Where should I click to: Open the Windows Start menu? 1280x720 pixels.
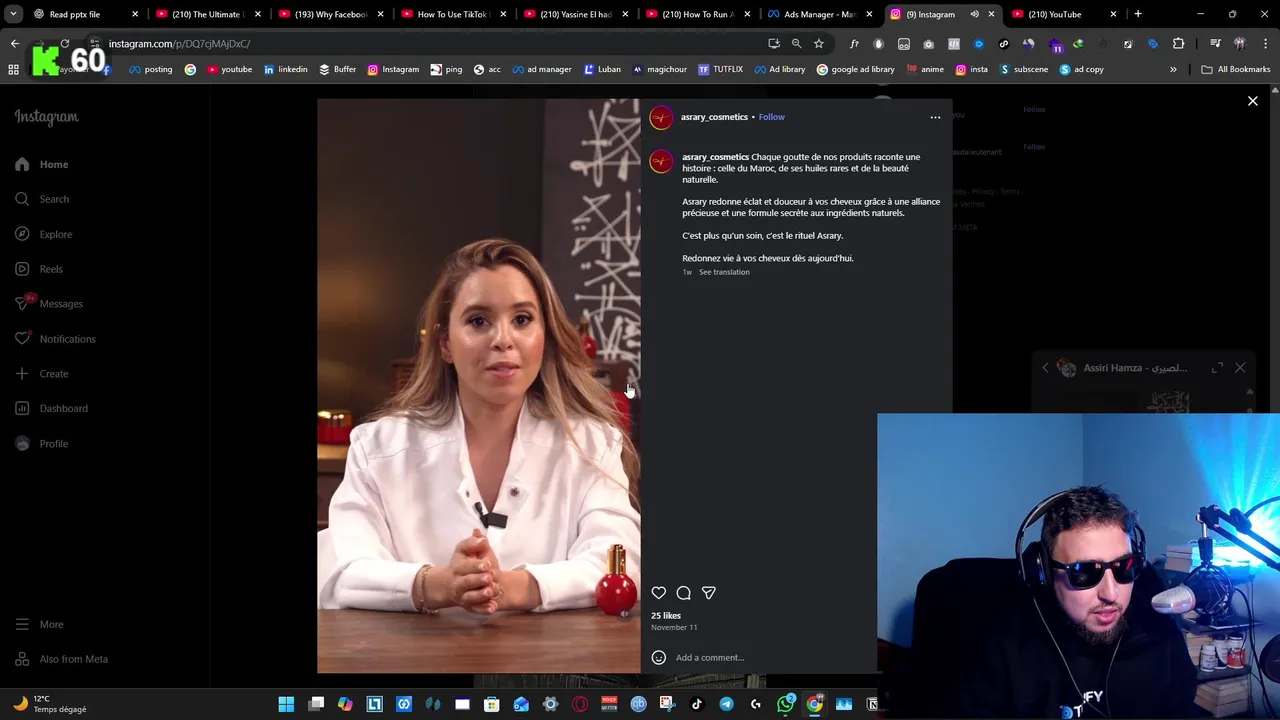[x=286, y=704]
